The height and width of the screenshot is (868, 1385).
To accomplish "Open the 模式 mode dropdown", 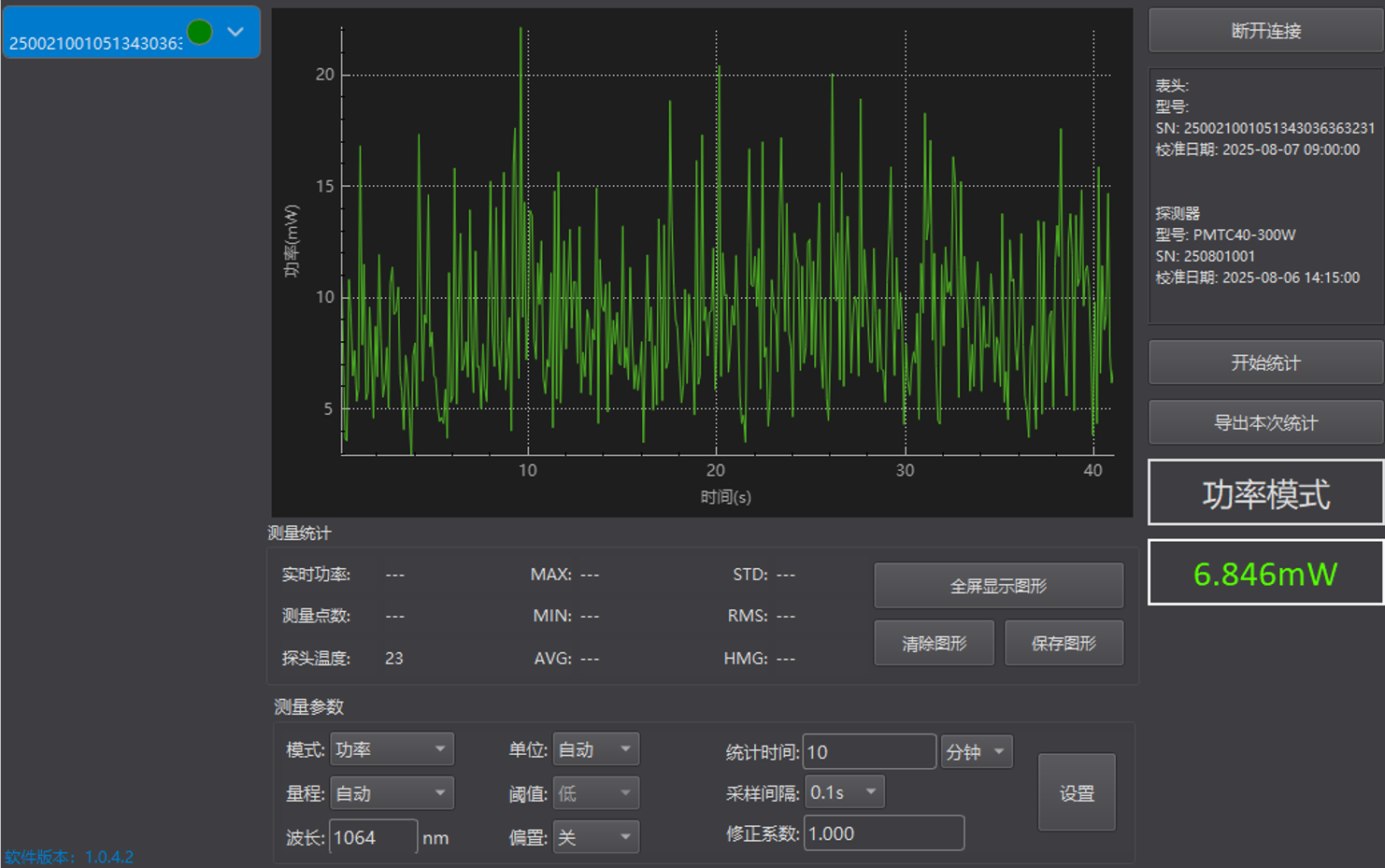I will [392, 749].
